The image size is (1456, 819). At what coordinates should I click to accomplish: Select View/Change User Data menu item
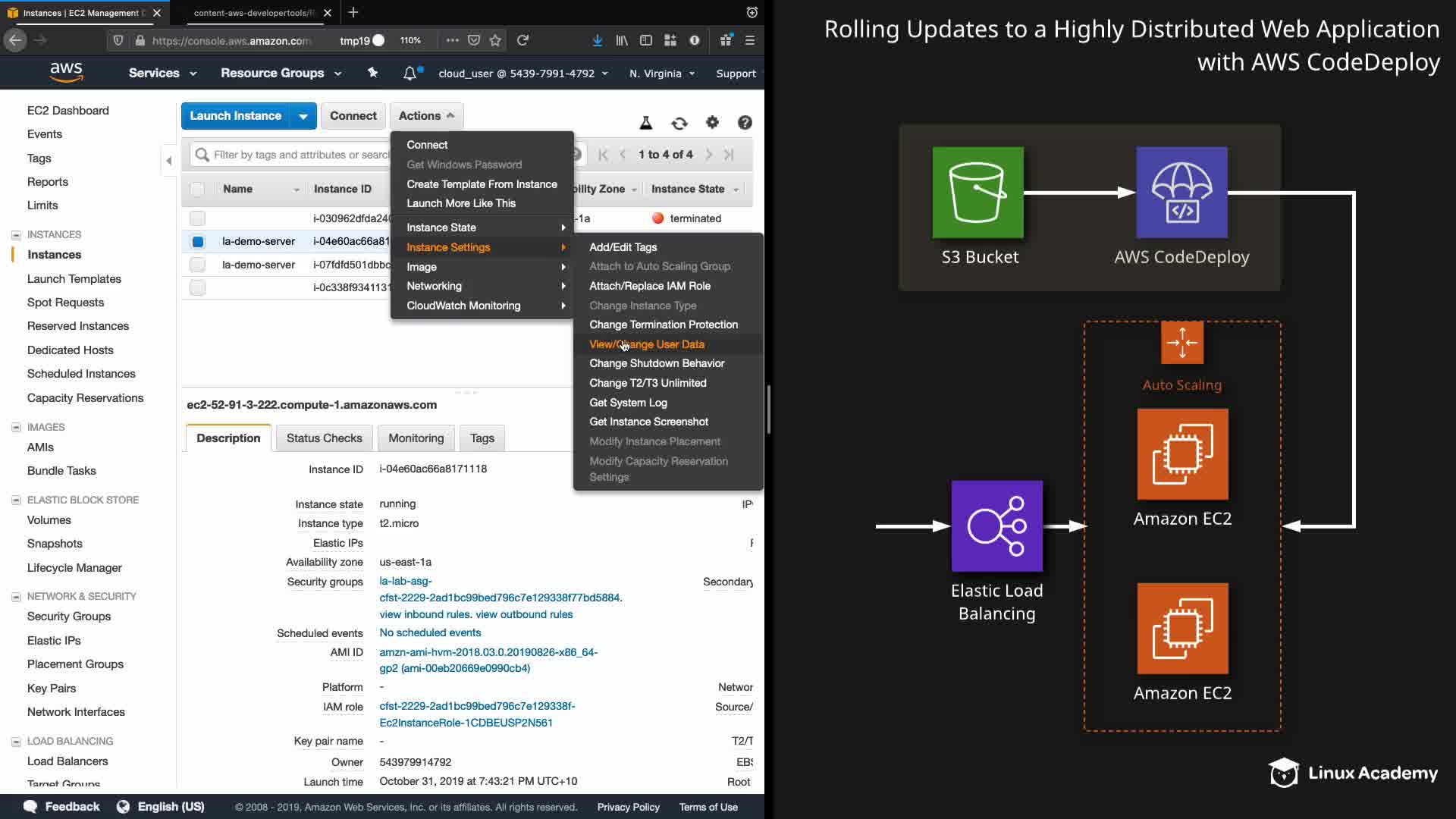[x=646, y=344]
